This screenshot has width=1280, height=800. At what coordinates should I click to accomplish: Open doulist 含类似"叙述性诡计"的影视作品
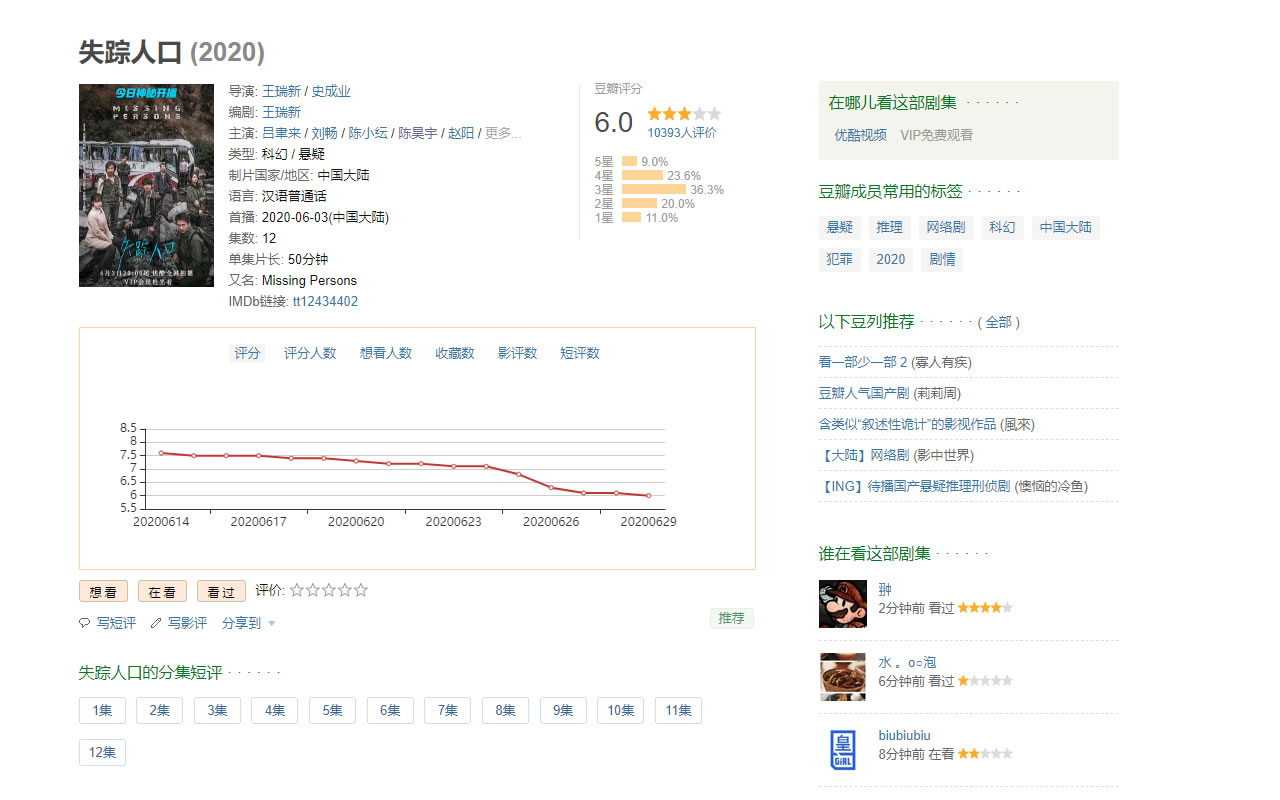tap(907, 424)
